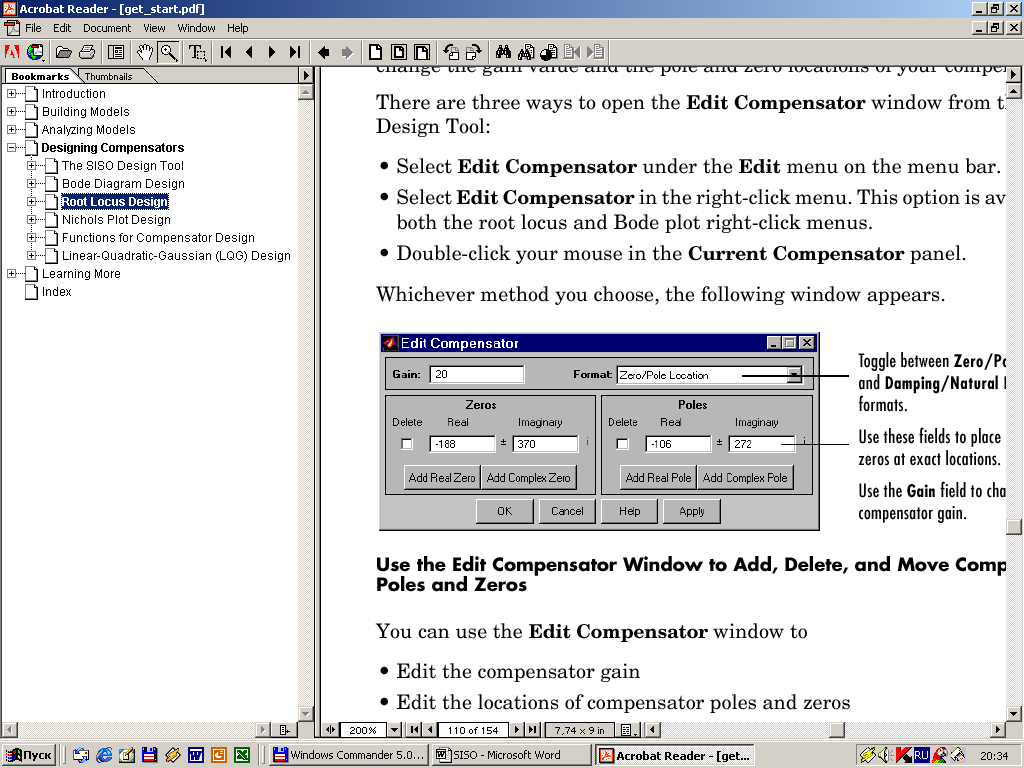Switch to SISO - Microsoft Word taskbar button
This screenshot has height=768, width=1024.
512,756
